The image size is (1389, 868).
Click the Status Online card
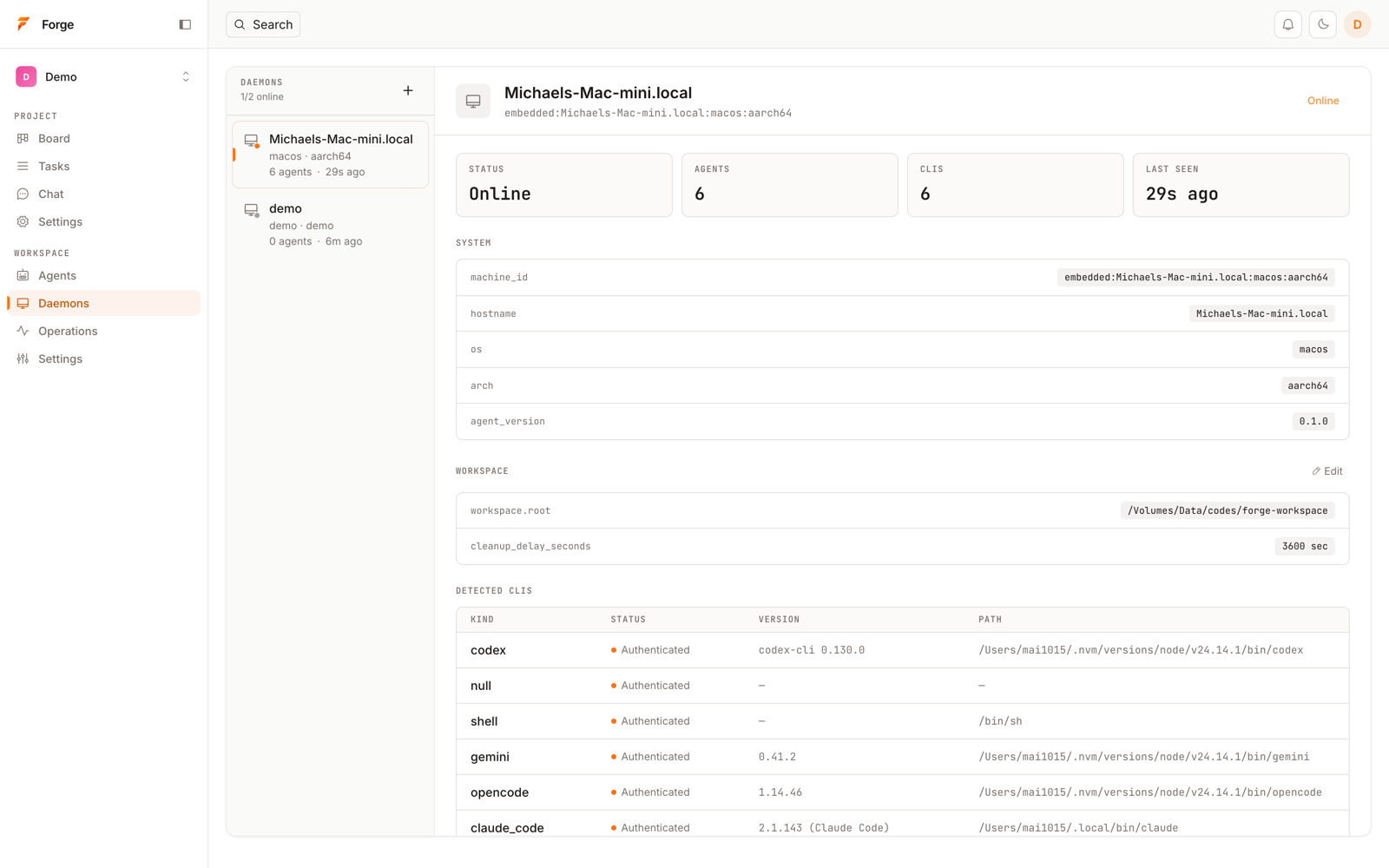pos(564,185)
